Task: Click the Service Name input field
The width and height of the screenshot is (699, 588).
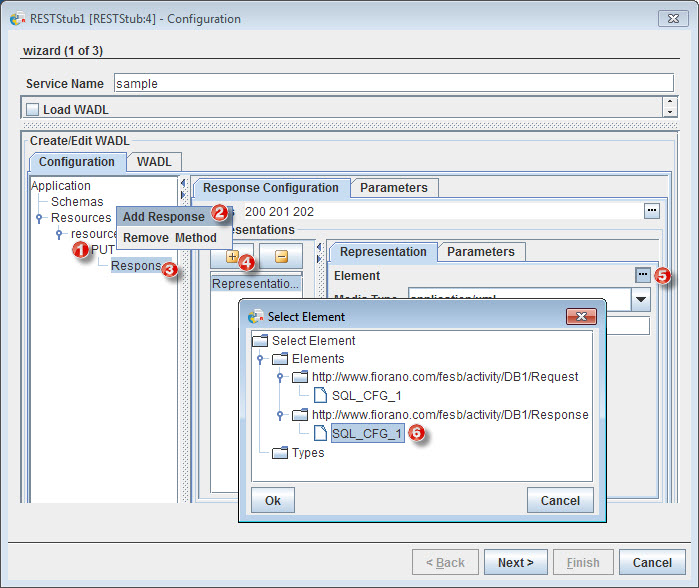Action: [x=394, y=83]
